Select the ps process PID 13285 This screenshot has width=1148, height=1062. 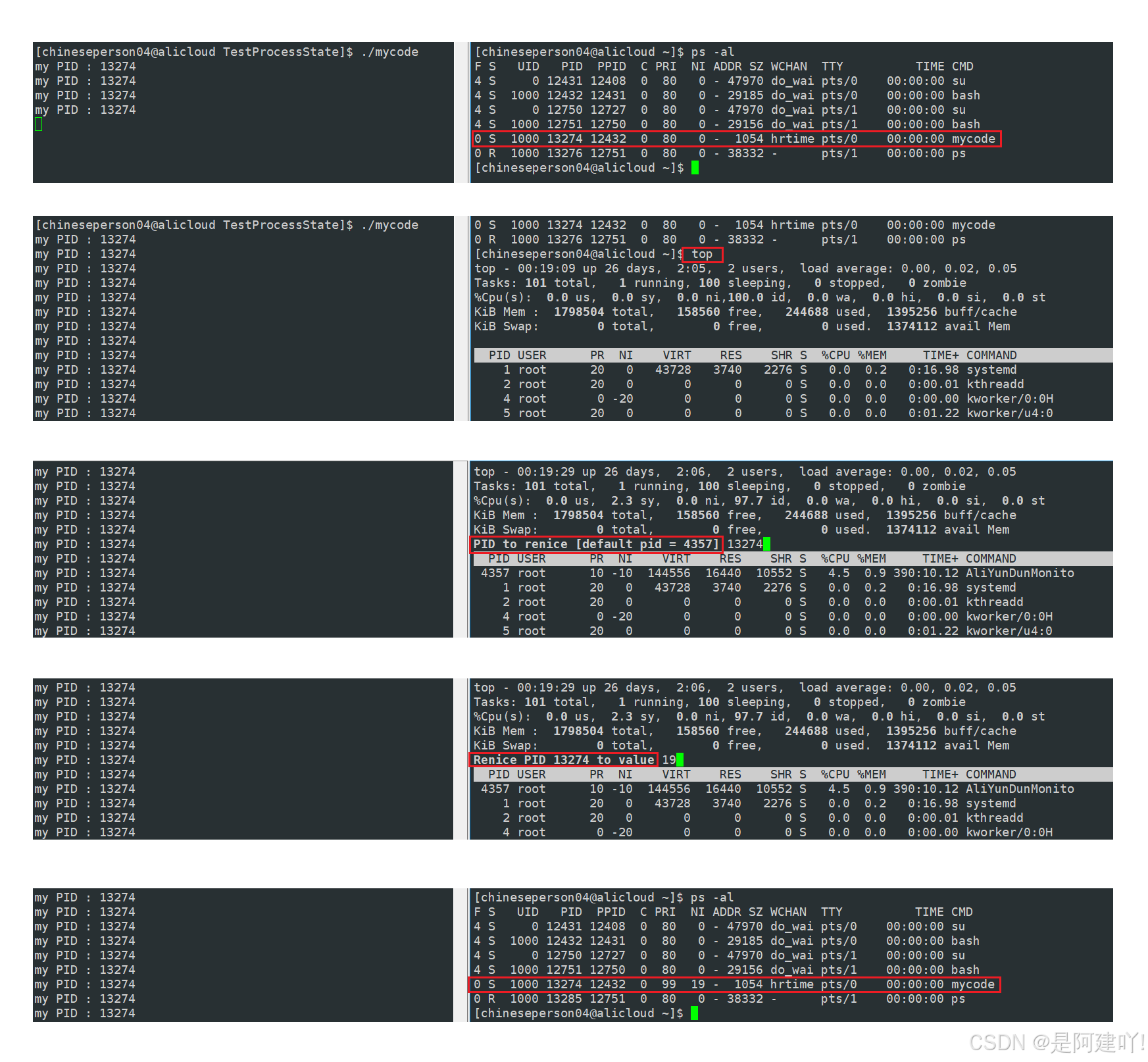pos(564,999)
